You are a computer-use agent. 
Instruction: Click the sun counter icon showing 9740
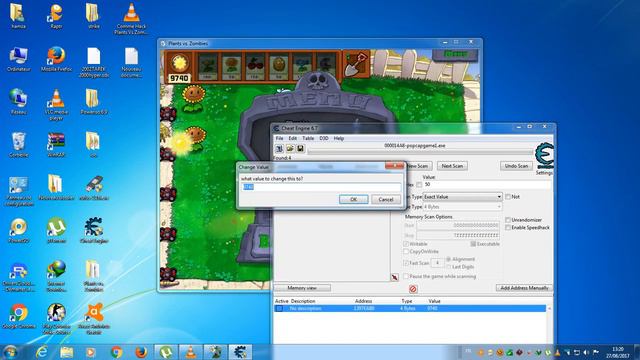(179, 67)
